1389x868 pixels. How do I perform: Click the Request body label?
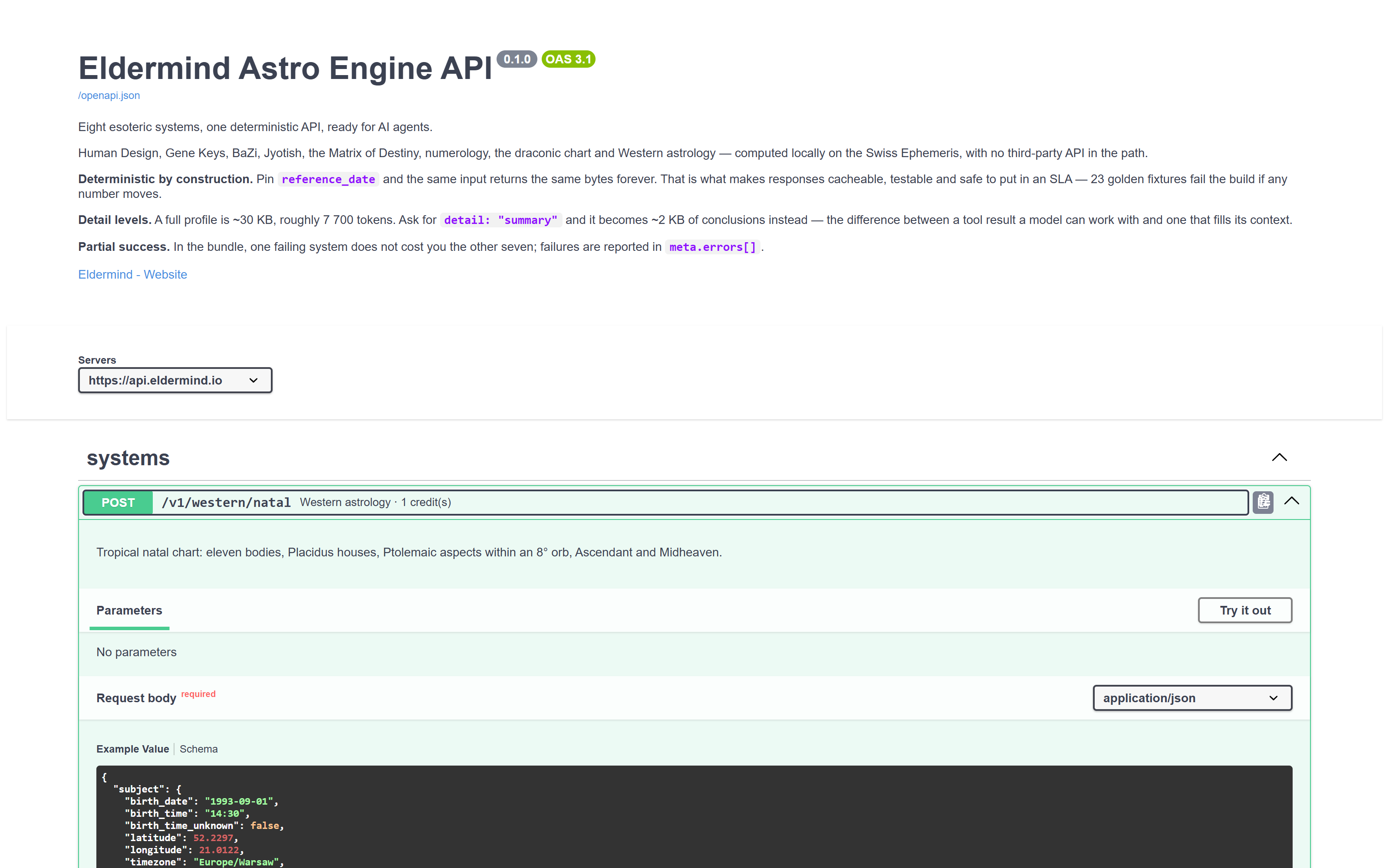pos(136,698)
